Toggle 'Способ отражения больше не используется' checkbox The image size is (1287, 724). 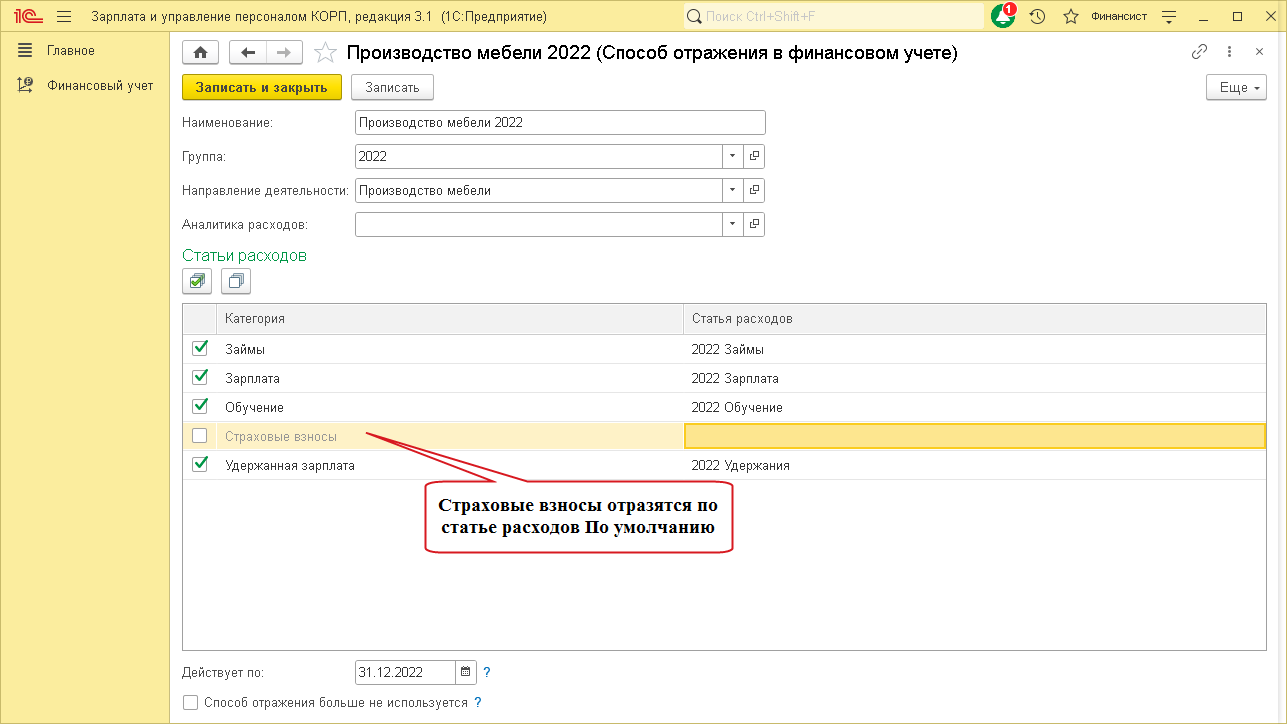click(191, 703)
